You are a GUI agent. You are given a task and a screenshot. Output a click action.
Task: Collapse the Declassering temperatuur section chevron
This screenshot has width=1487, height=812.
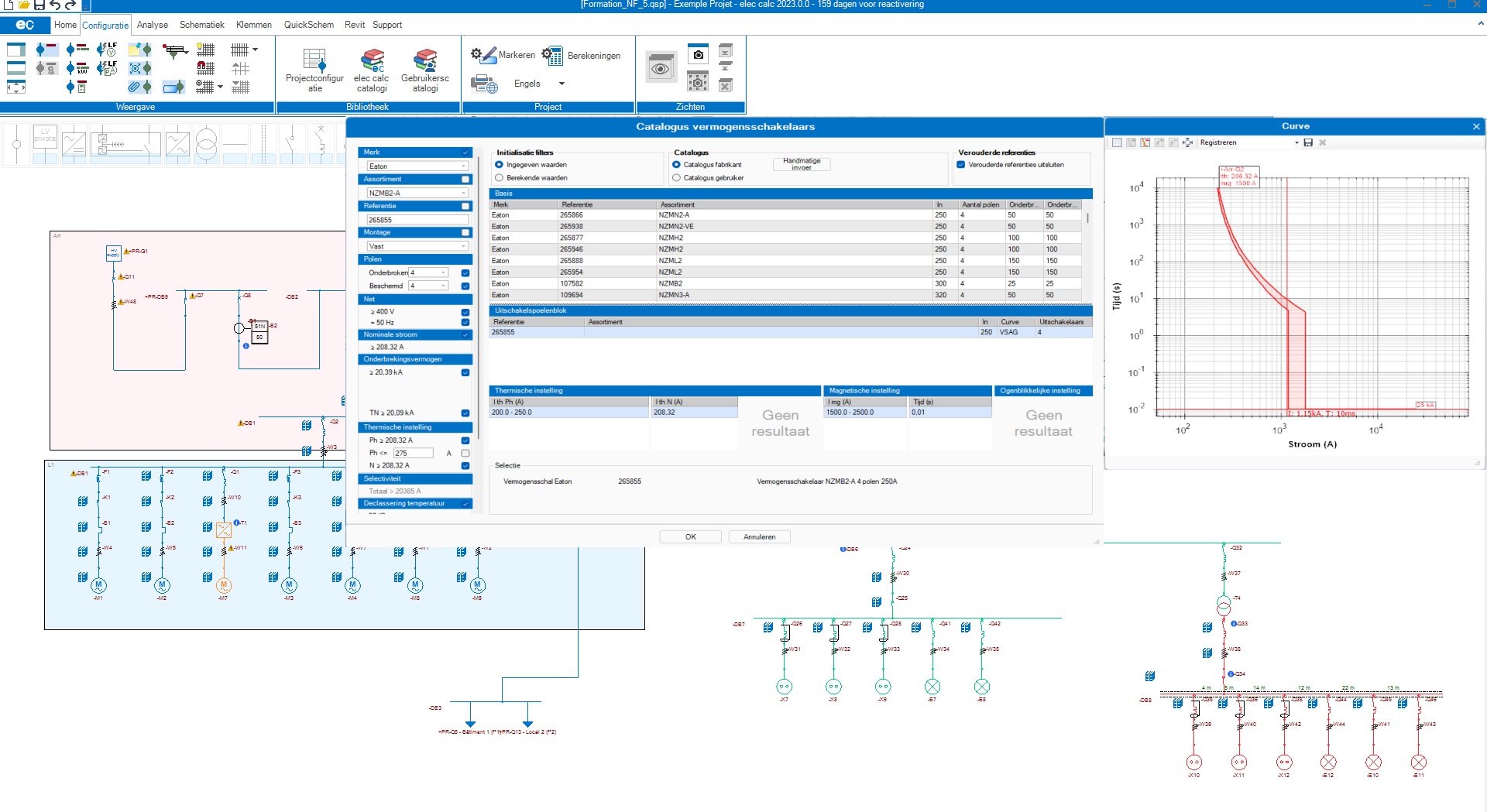(465, 504)
